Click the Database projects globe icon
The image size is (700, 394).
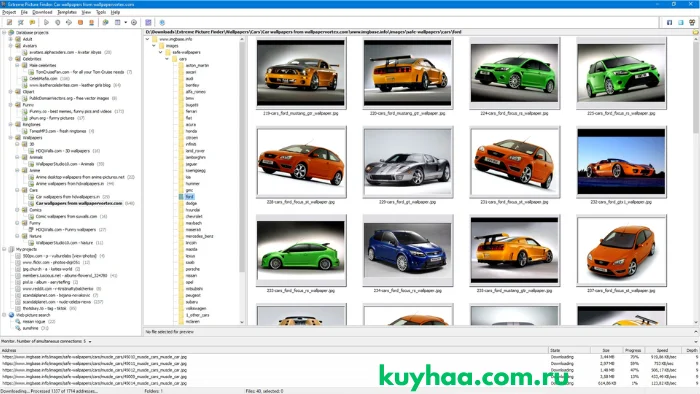point(11,33)
